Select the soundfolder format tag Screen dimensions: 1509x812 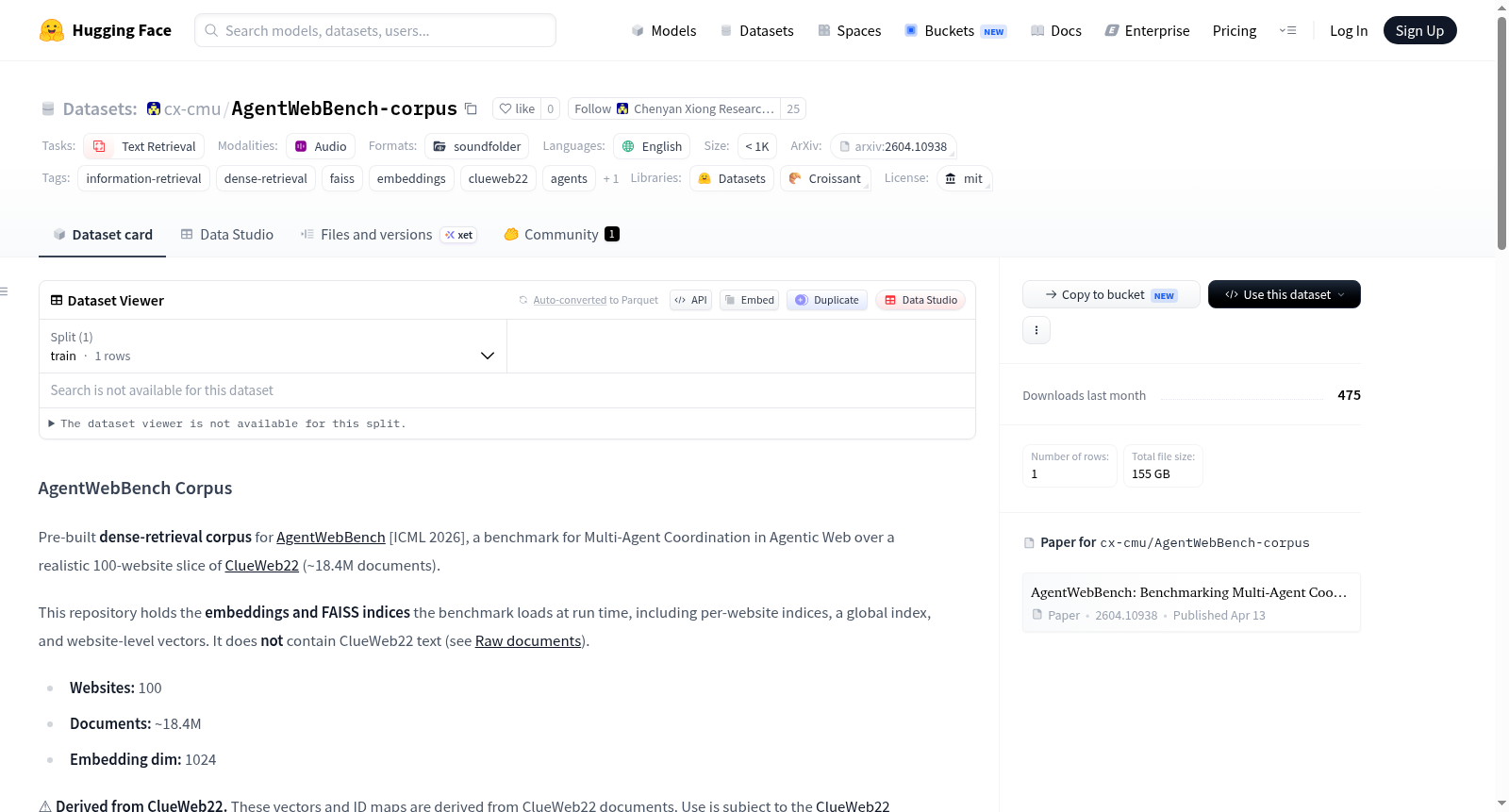point(476,146)
